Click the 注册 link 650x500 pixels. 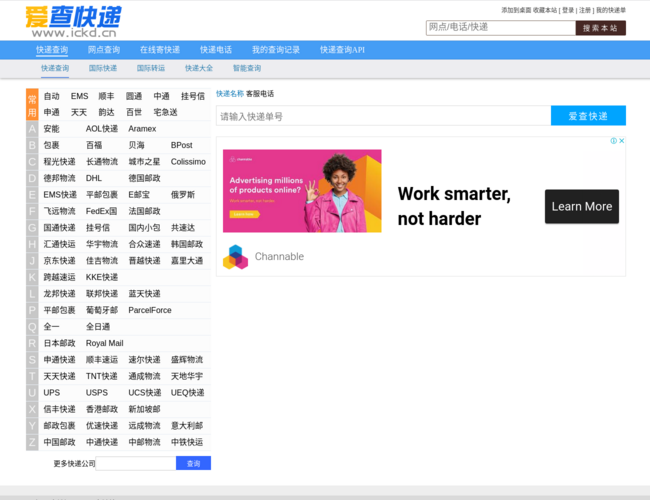[x=585, y=10]
